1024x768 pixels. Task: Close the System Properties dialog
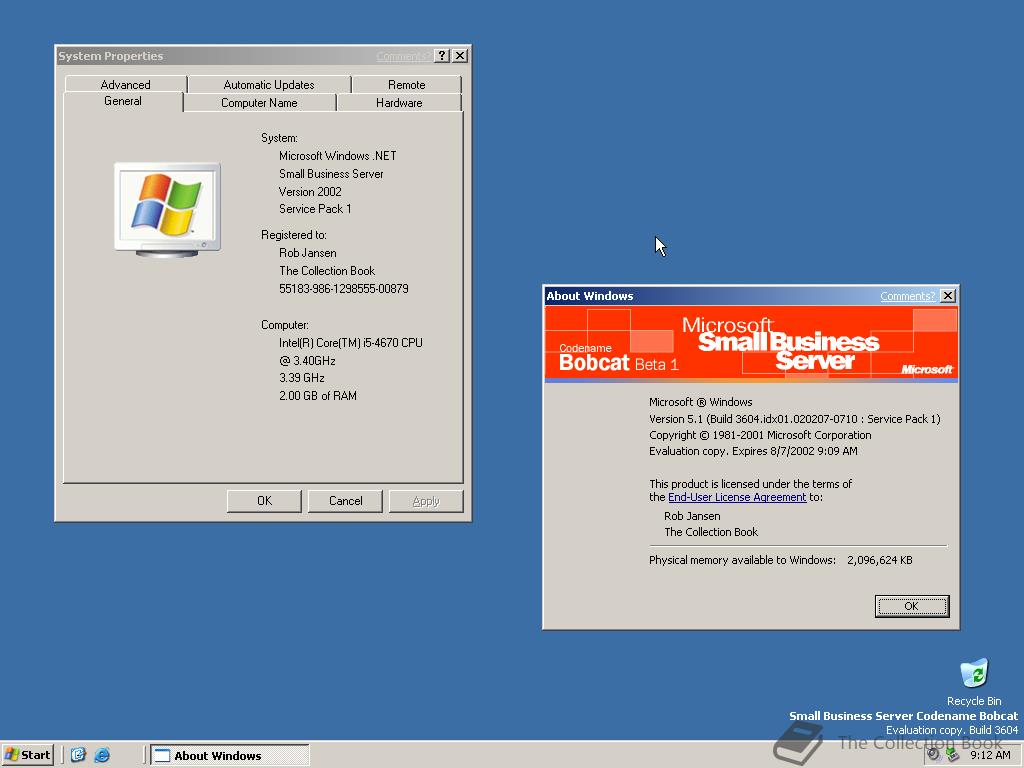[460, 56]
